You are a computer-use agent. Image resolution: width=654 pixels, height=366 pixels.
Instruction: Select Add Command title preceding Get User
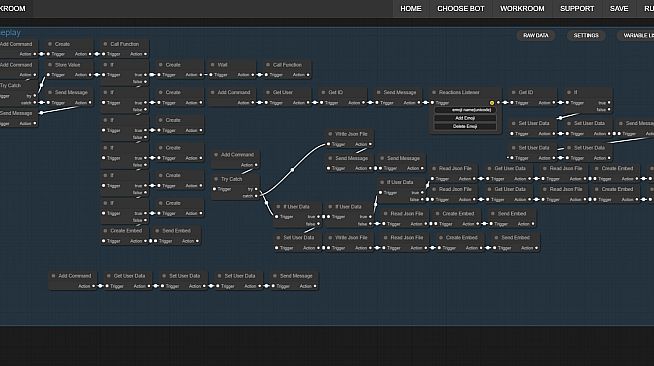234,93
